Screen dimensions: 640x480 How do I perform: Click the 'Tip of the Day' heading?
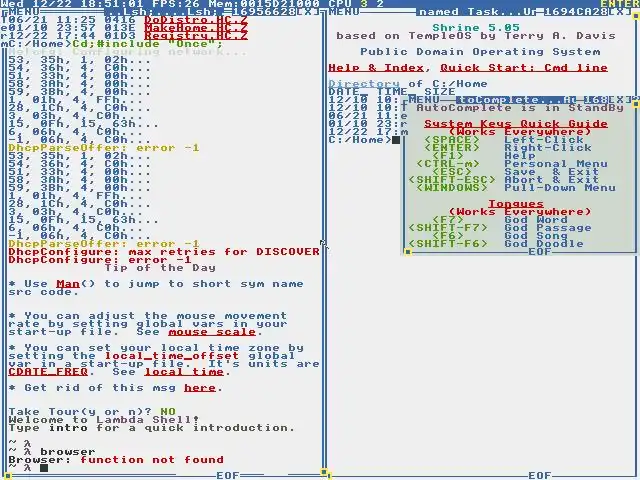[160, 268]
